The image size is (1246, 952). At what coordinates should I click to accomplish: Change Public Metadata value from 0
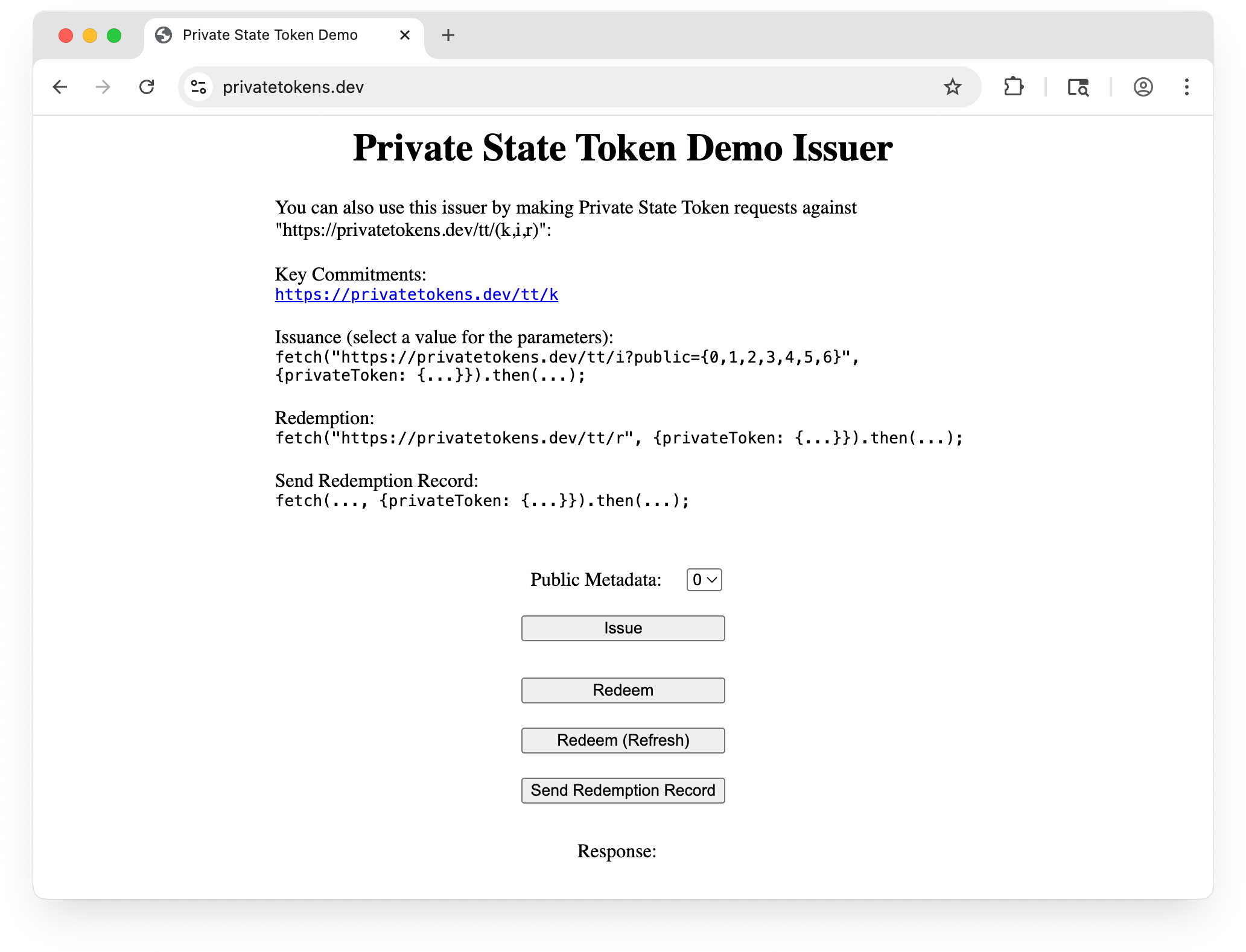pos(703,579)
